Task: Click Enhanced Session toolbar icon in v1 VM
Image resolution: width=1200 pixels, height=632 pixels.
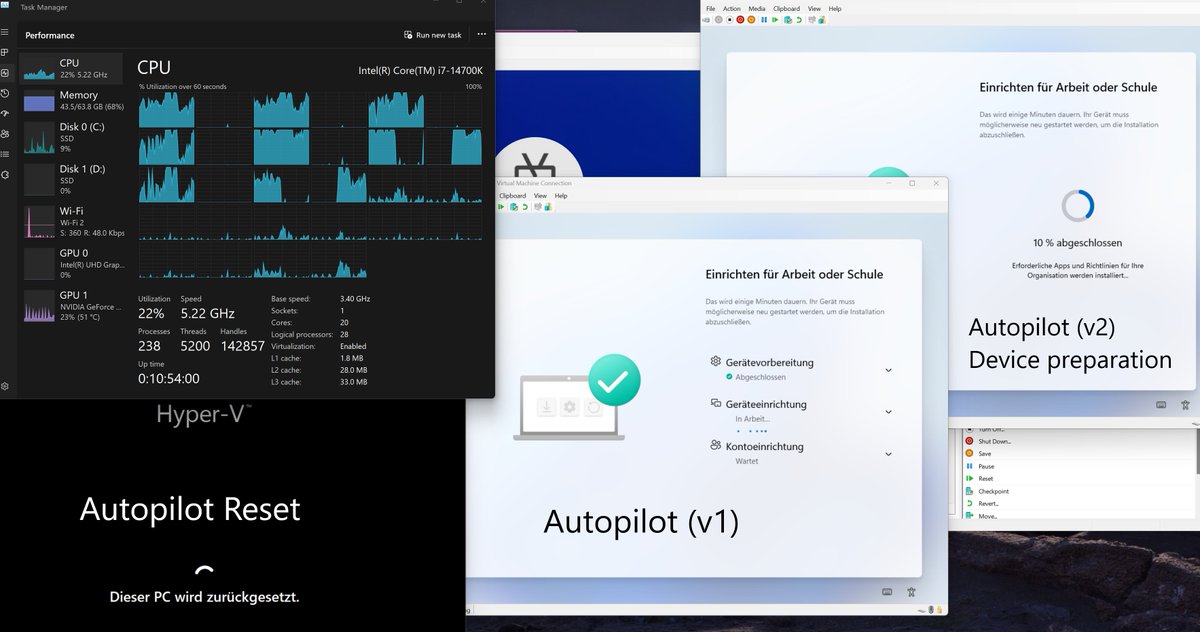Action: coord(538,207)
